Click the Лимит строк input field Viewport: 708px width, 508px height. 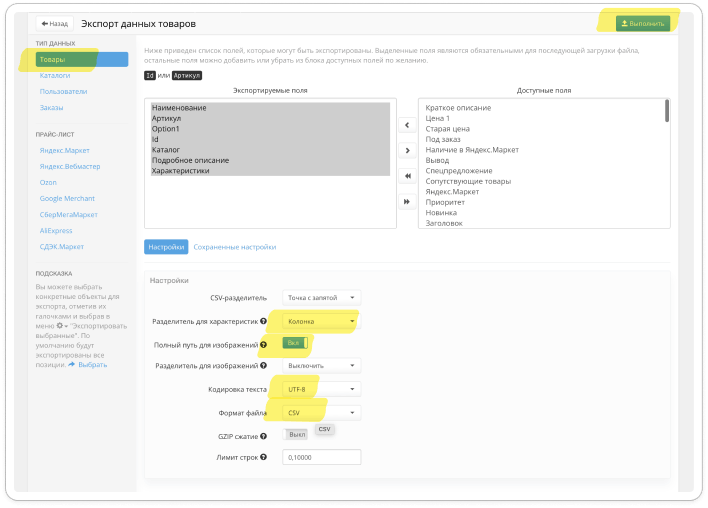321,457
